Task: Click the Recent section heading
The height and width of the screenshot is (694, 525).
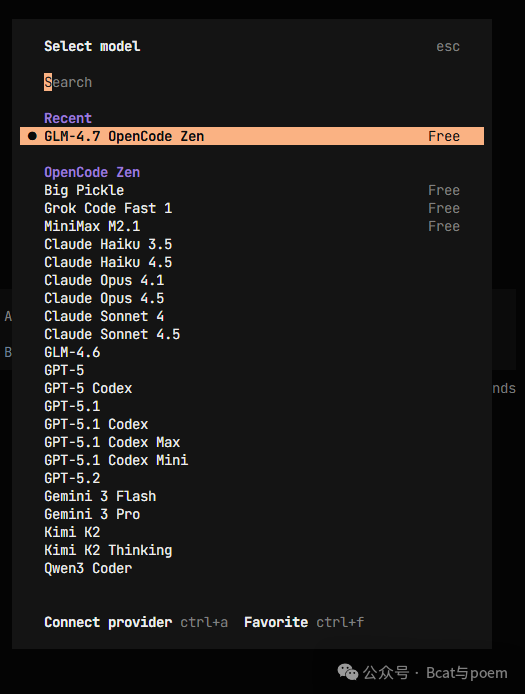Action: coord(68,118)
